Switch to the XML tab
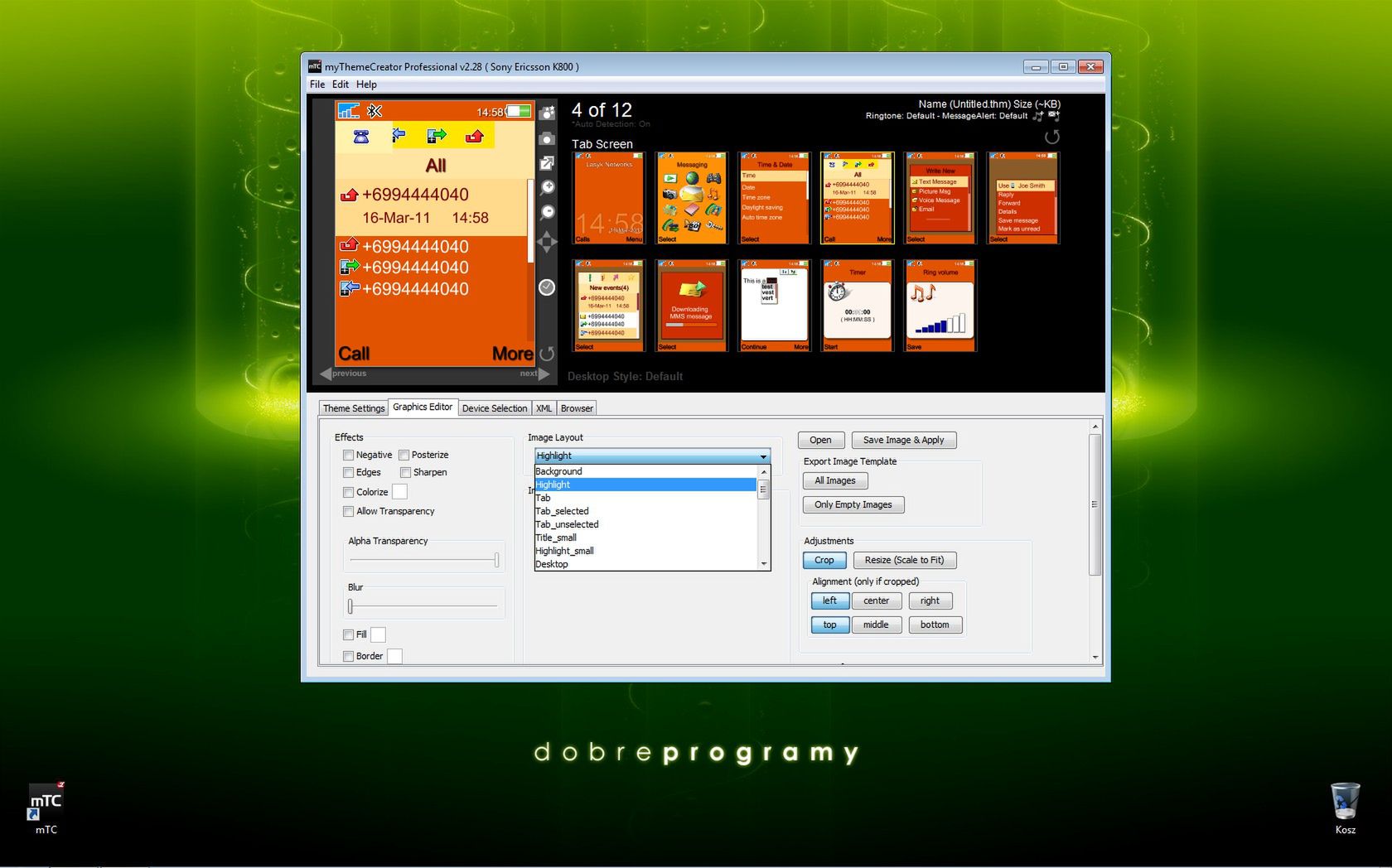Screen dimensions: 1392x868 point(544,408)
